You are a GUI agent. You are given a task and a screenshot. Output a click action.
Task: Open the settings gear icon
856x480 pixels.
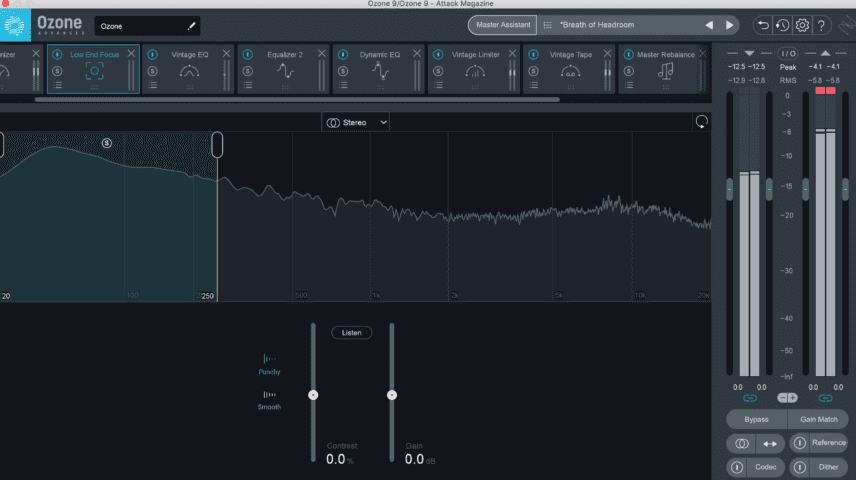click(x=802, y=25)
